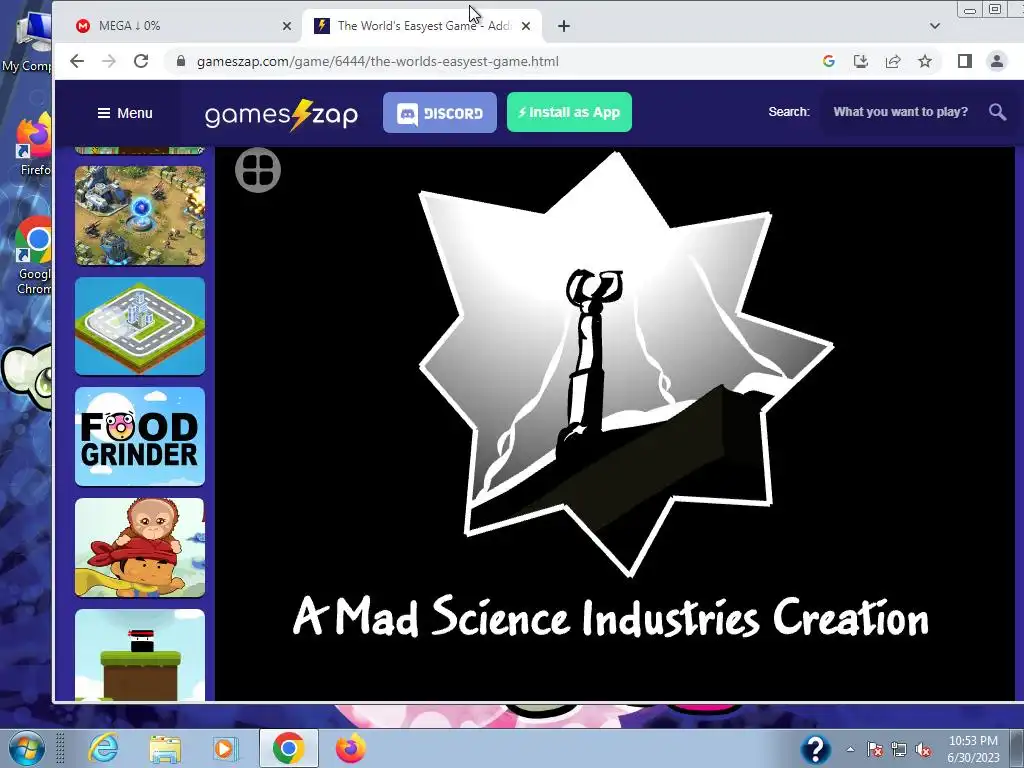Open a new tab with the plus button
Image resolution: width=1024 pixels, height=768 pixels.
[x=564, y=26]
